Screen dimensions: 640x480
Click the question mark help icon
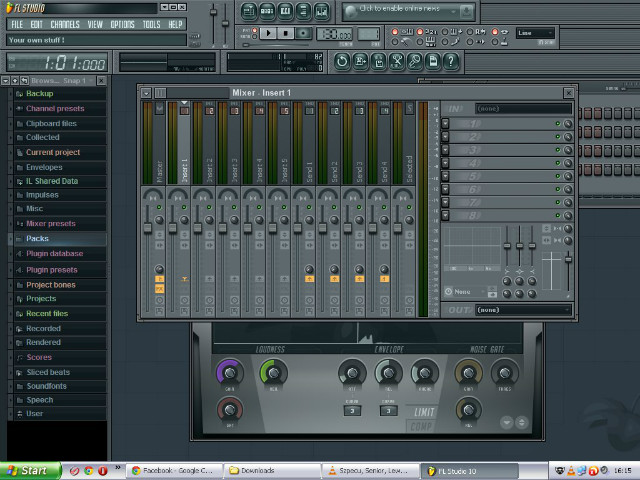(x=451, y=62)
